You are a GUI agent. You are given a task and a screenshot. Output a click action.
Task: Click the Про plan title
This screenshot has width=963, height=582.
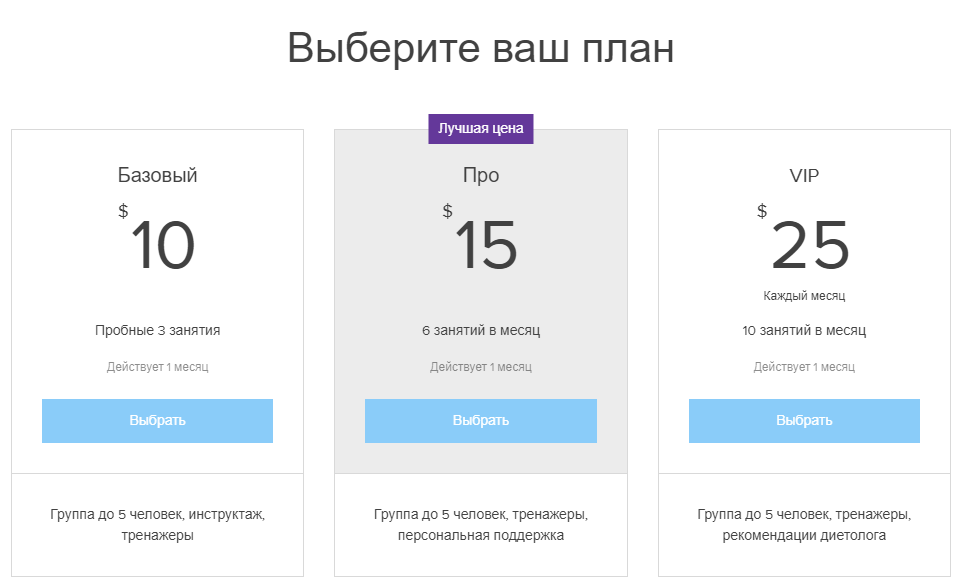[480, 176]
